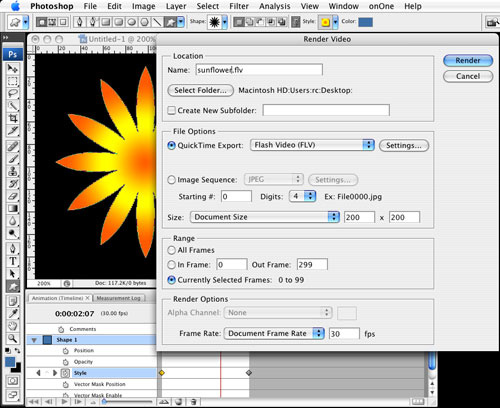Open Flash Video (FLV) format dropdown

point(312,145)
